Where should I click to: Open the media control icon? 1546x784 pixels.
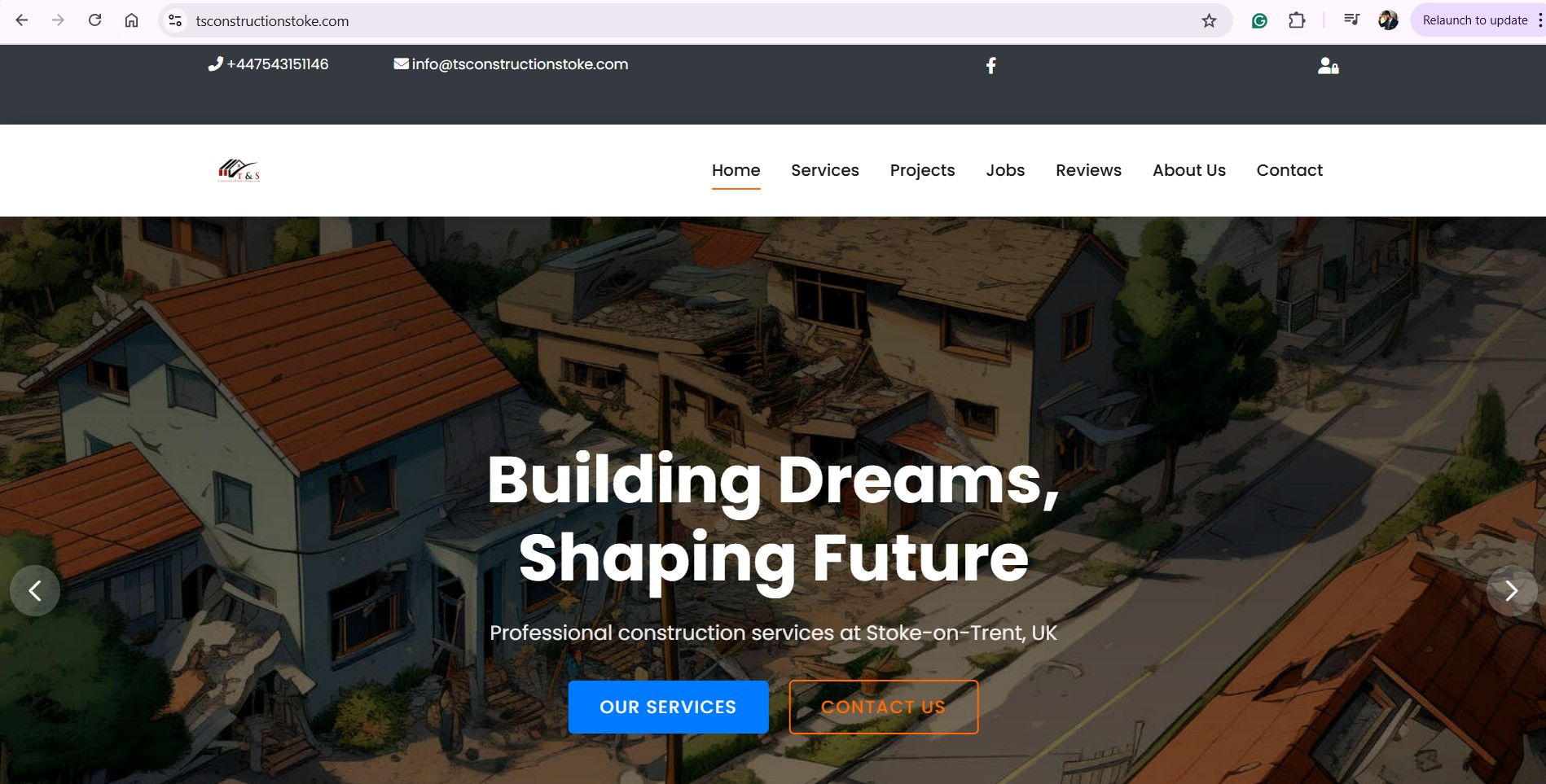1351,20
